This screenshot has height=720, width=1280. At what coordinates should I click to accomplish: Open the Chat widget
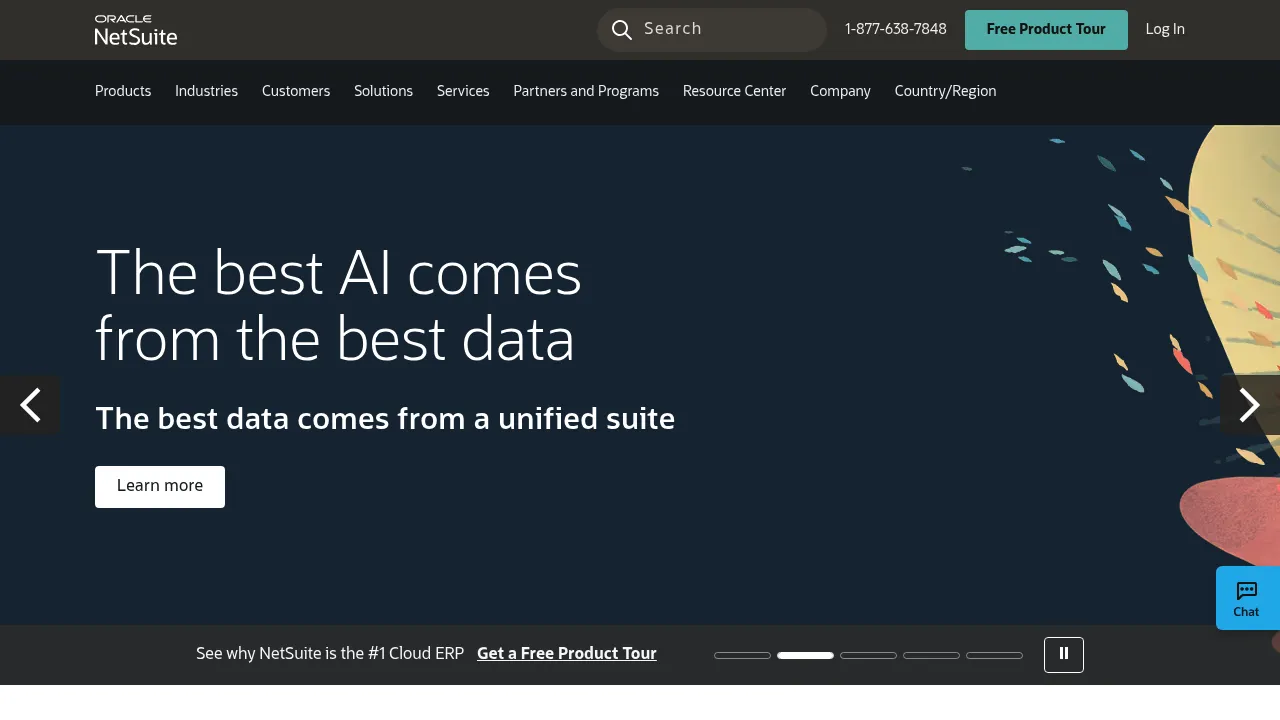click(x=1247, y=598)
